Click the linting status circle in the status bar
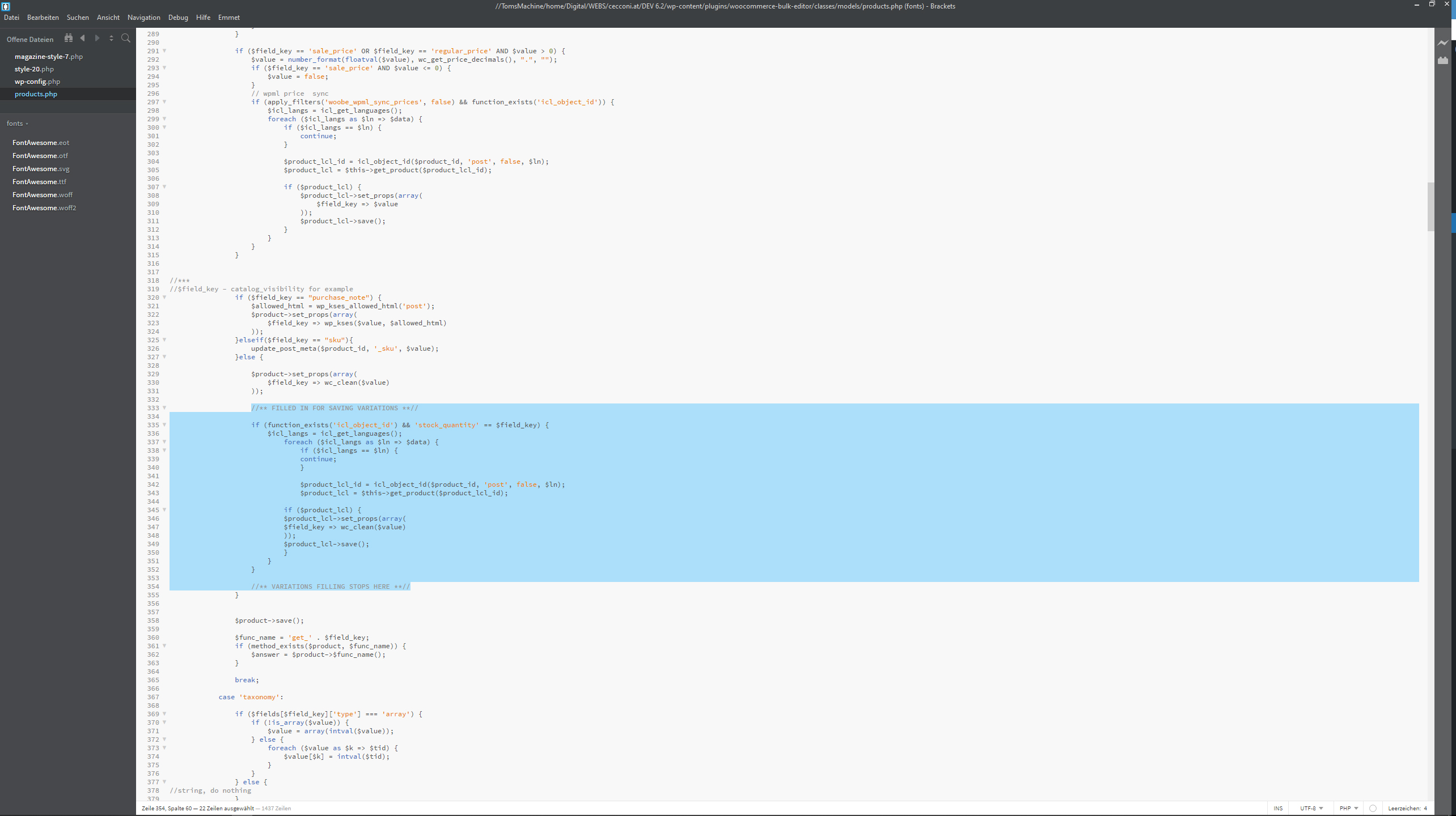1456x816 pixels. (x=1372, y=809)
